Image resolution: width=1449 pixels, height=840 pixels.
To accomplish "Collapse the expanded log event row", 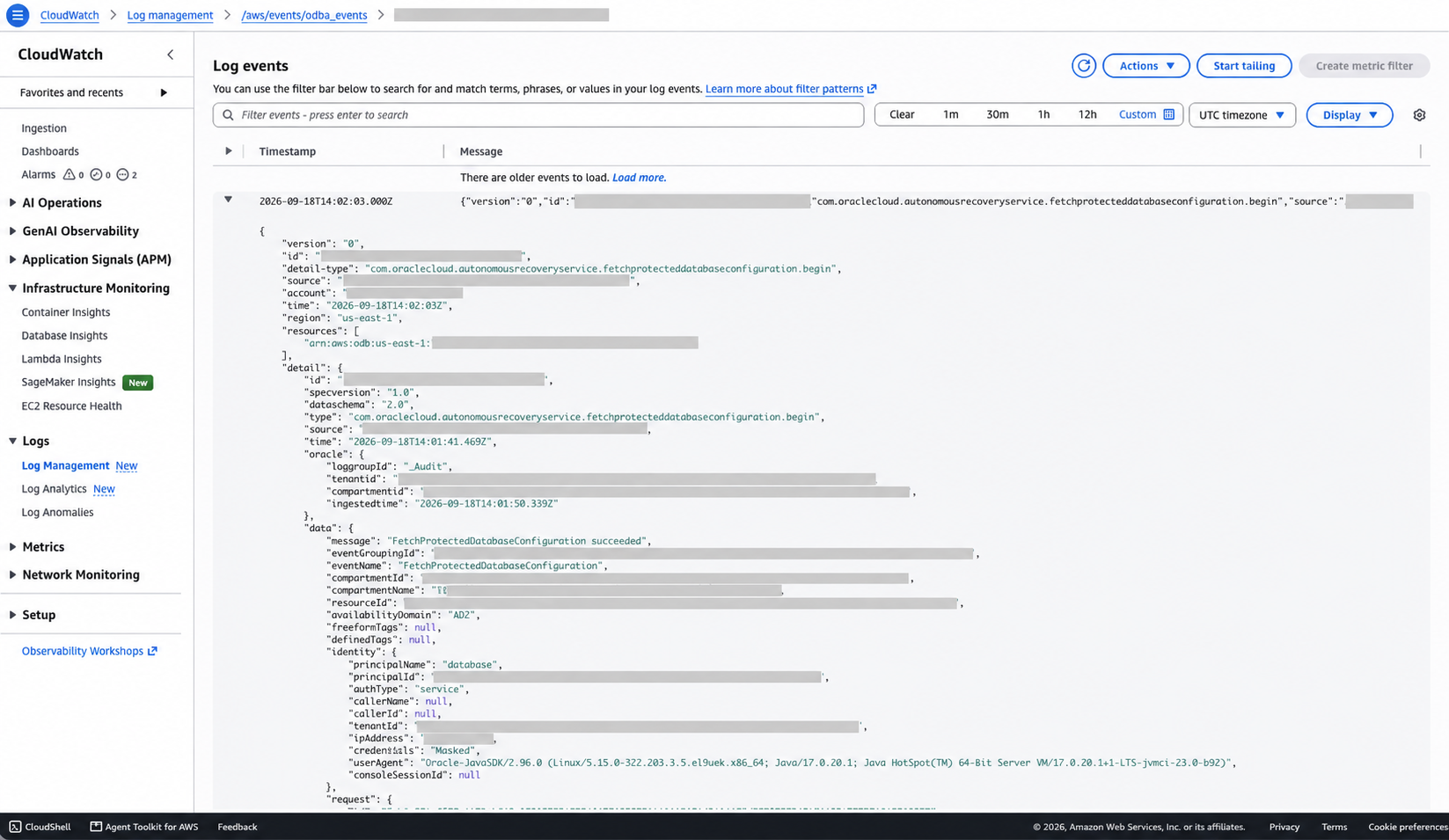I will (228, 201).
